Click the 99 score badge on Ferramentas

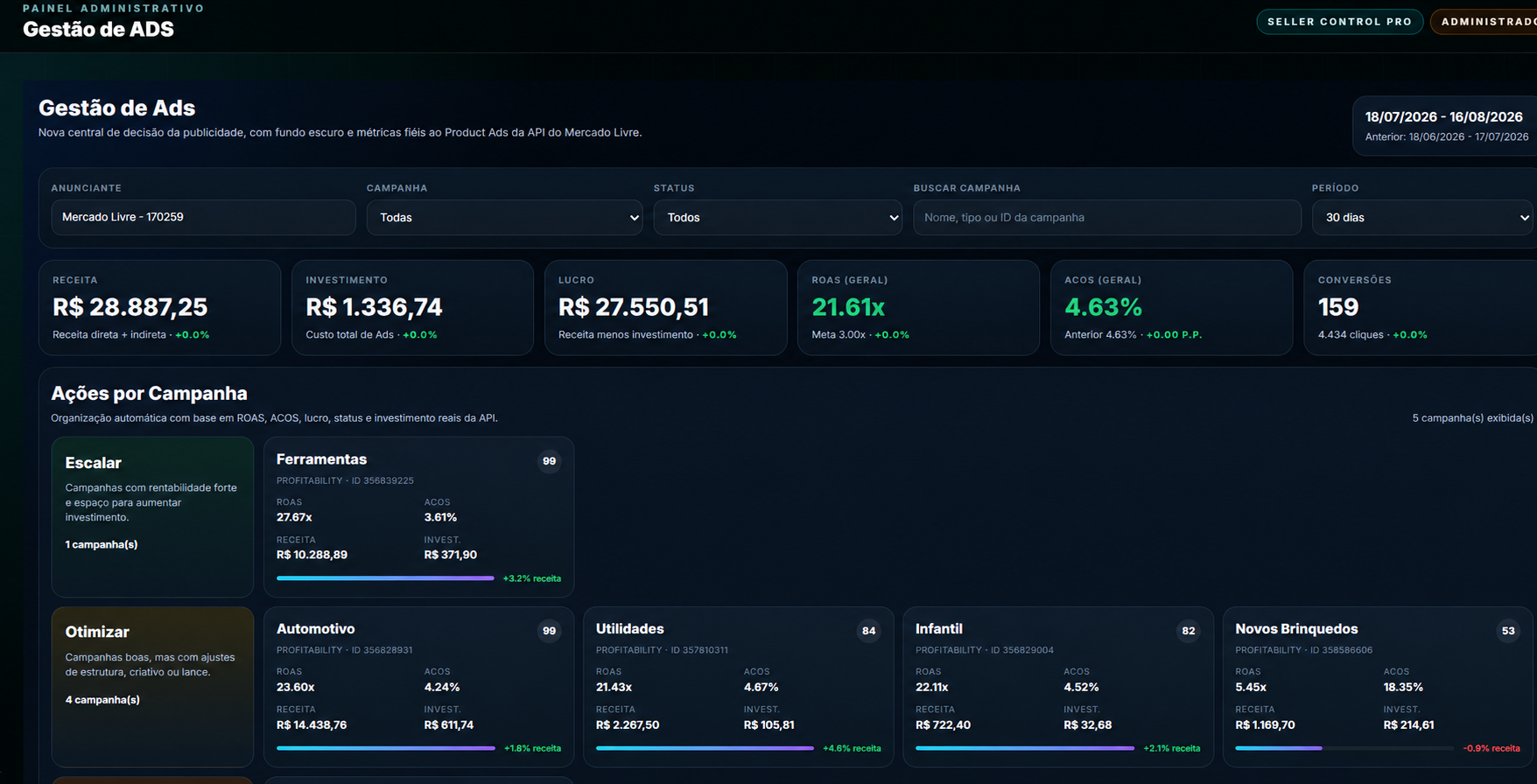tap(549, 461)
